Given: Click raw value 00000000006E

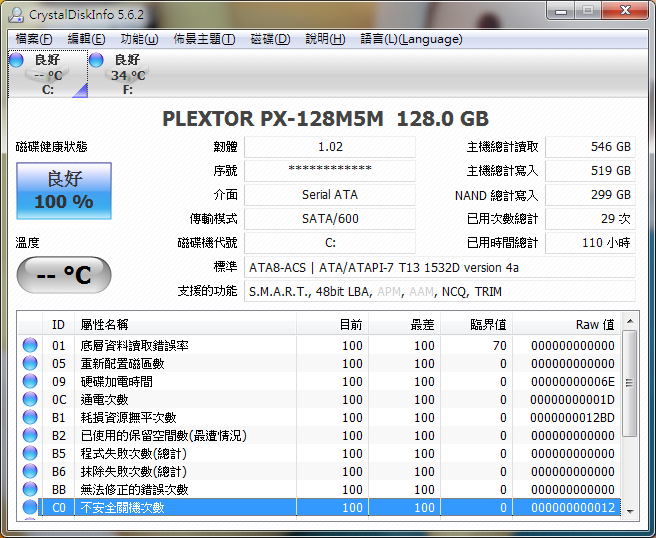Looking at the screenshot, I should point(572,381).
